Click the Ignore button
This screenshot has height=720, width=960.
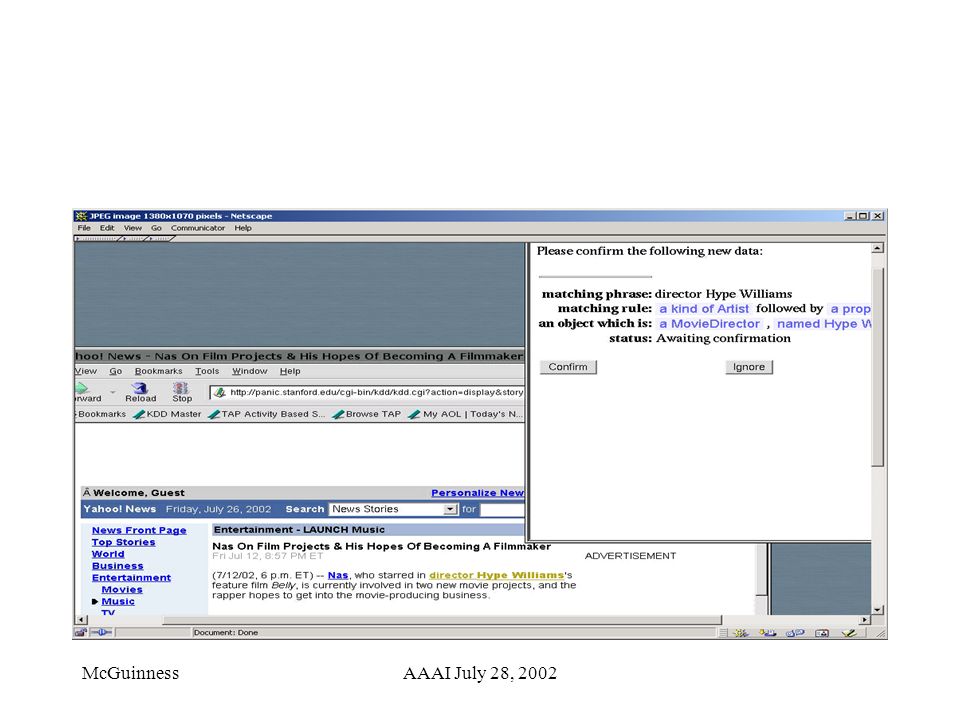[749, 367]
